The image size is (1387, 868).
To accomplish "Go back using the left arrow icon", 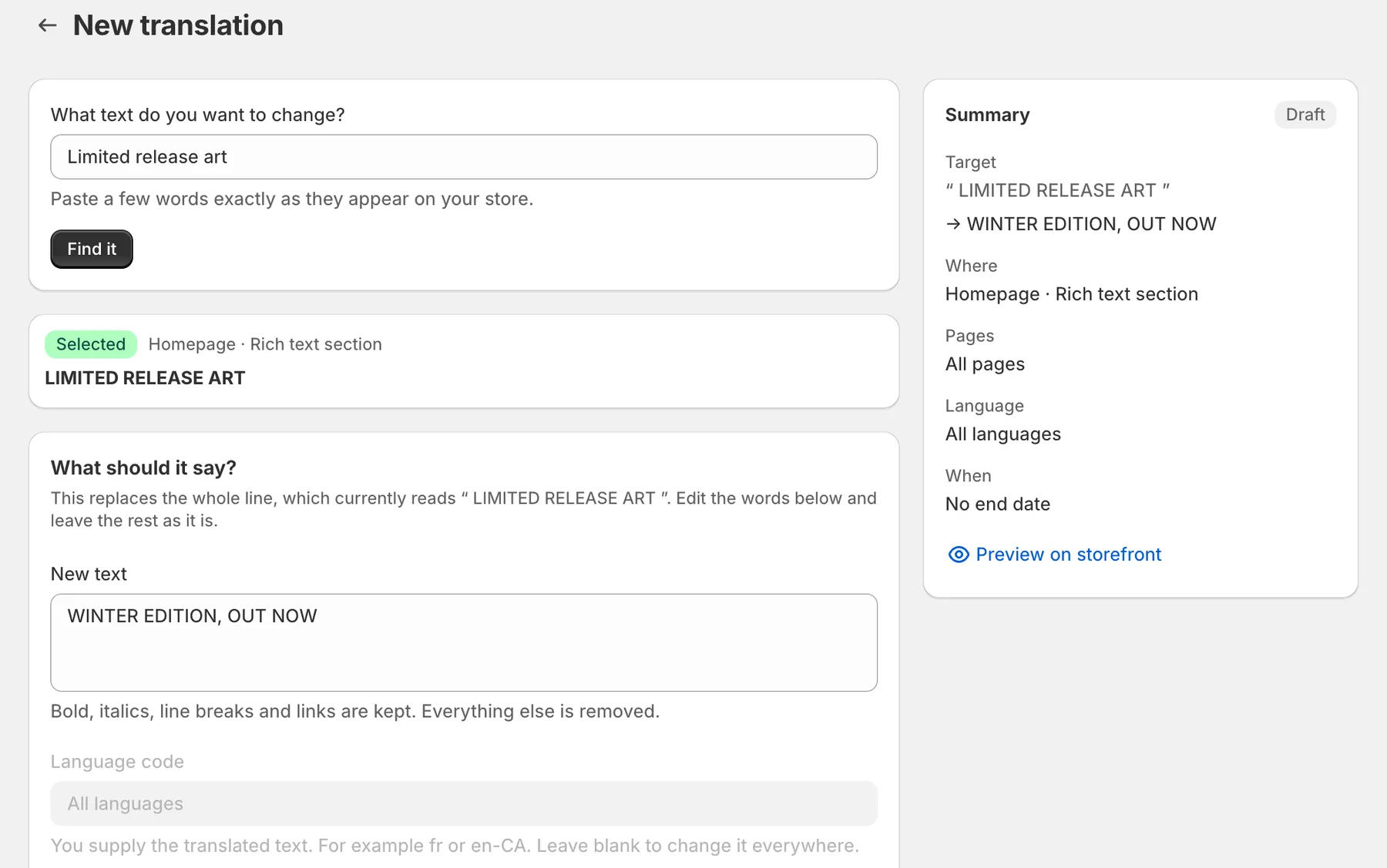I will click(48, 25).
